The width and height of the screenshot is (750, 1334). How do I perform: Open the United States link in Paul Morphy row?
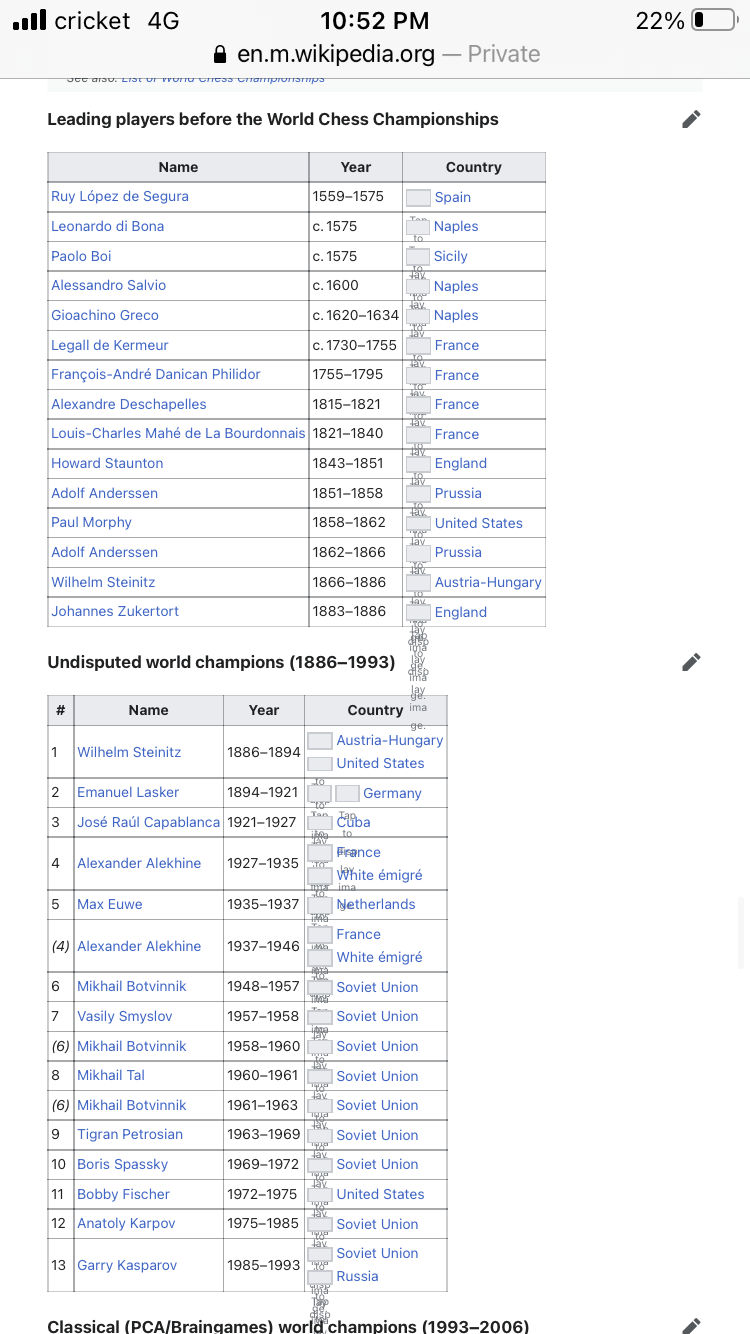pos(479,523)
